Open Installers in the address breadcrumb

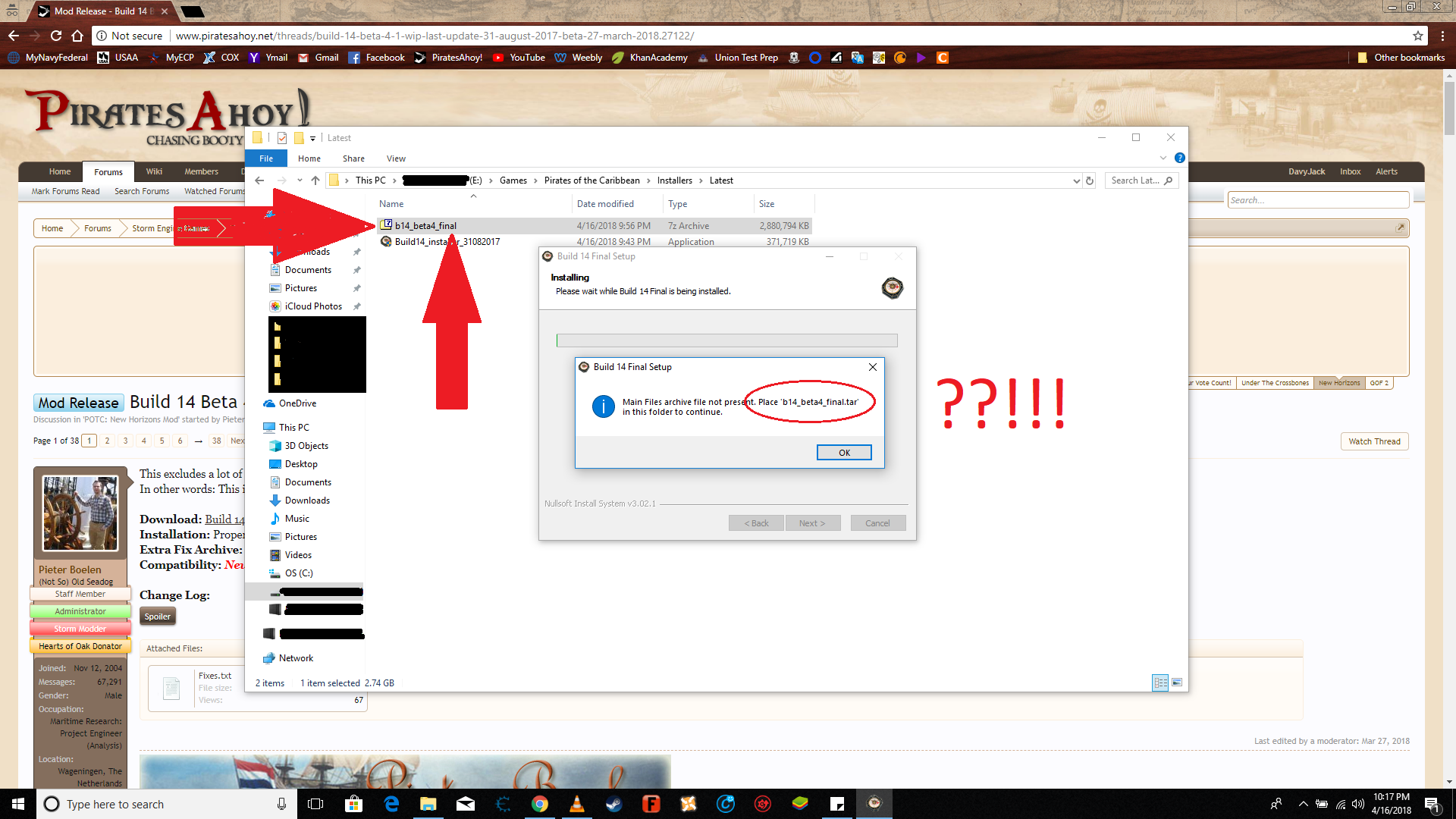[674, 180]
